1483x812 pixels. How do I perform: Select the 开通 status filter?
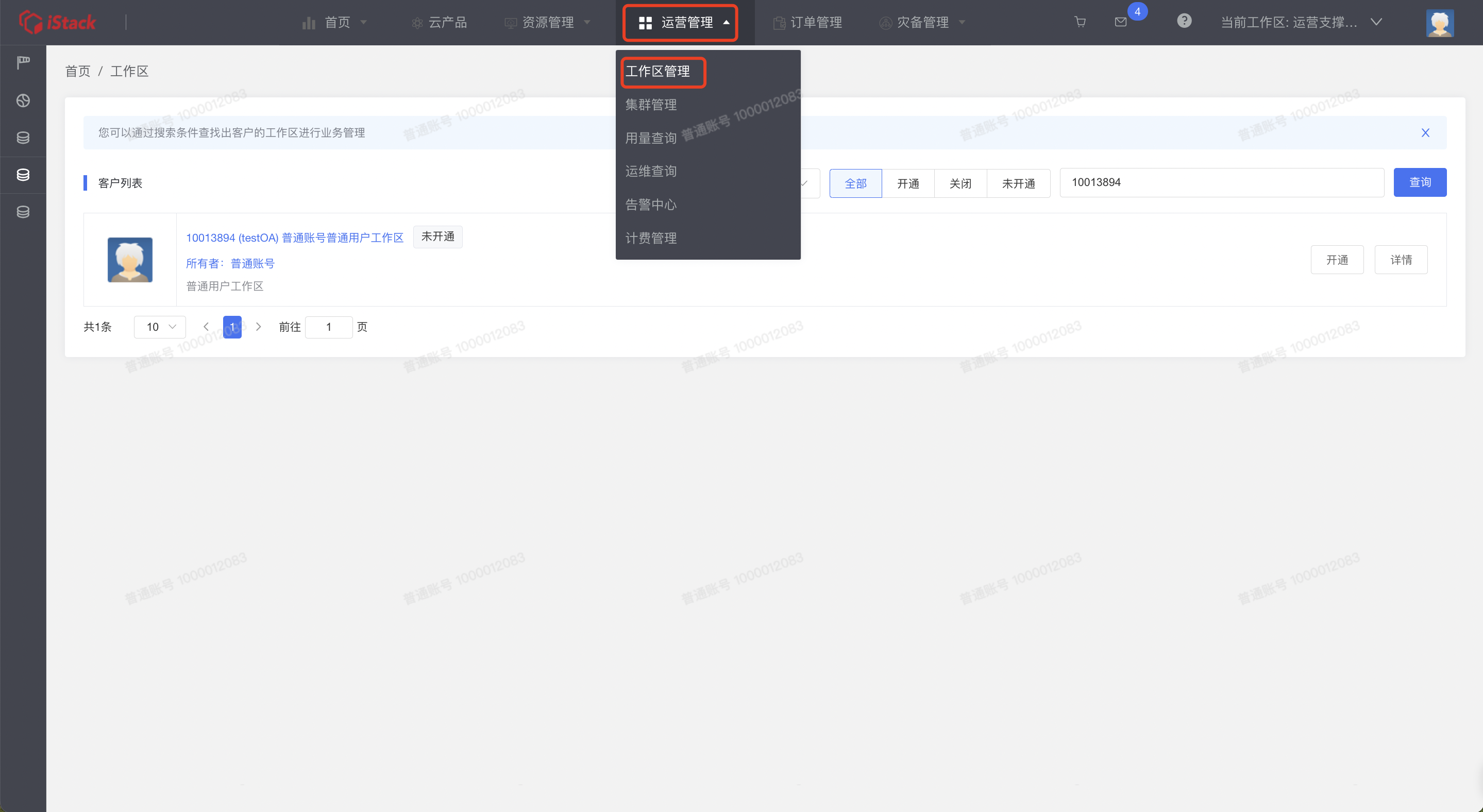tap(908, 183)
